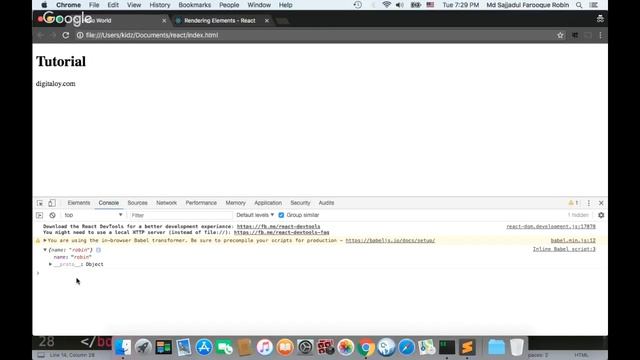
Task: Open the top execution context dropdown
Action: tap(93, 215)
